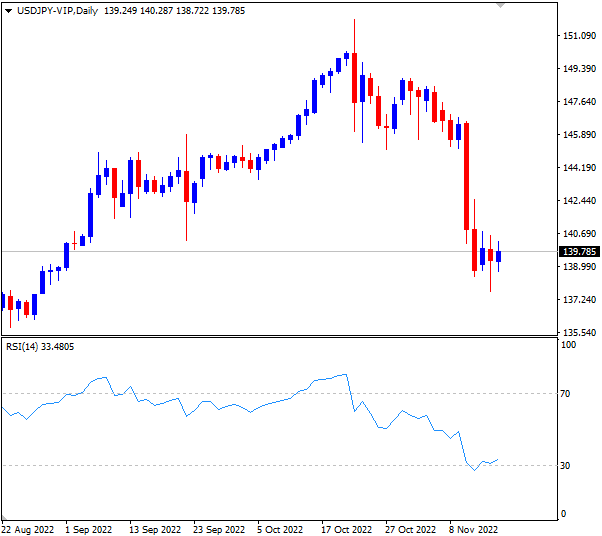Click RSI scale level 30
Image resolution: width=602 pixels, height=536 pixels.
(x=565, y=465)
